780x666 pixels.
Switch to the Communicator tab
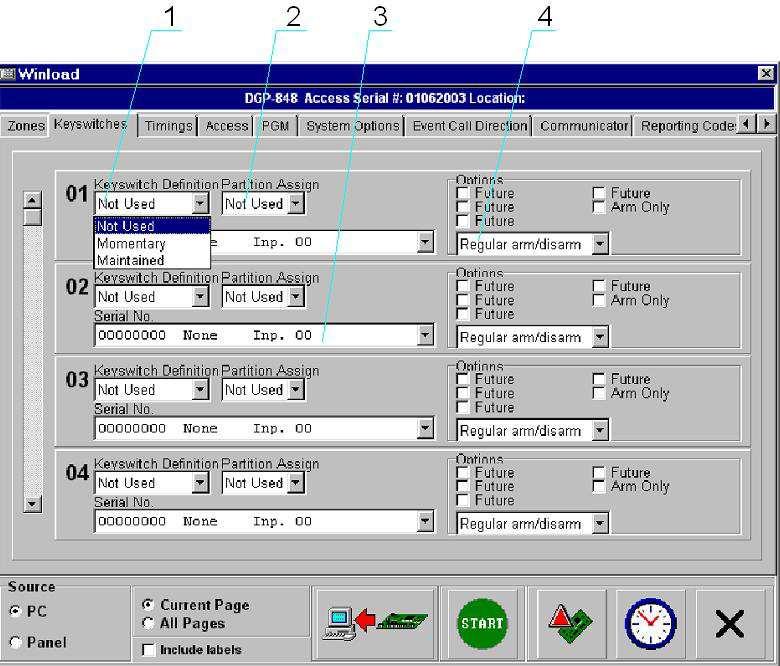[x=584, y=126]
